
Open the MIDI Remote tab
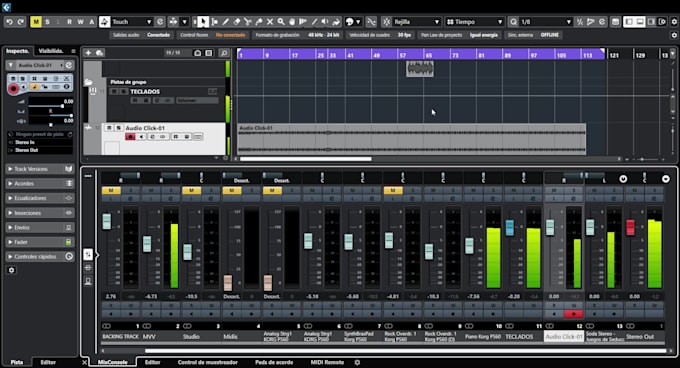pos(327,362)
